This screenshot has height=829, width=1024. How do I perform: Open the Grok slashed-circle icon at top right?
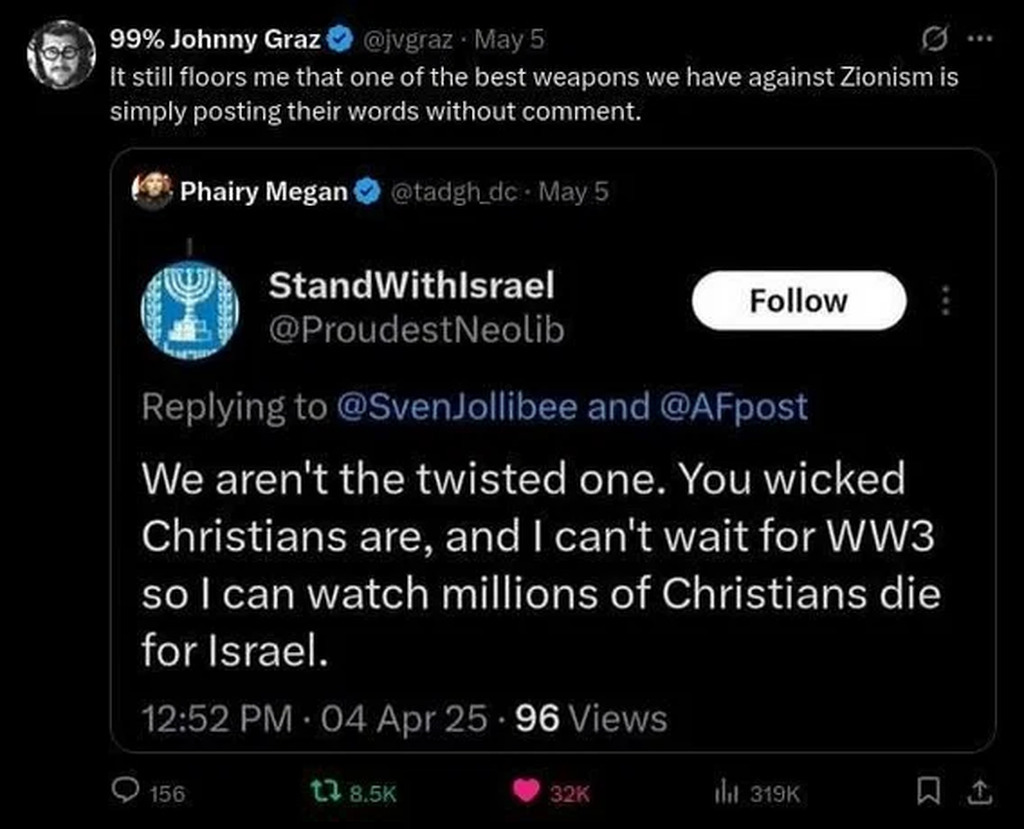[934, 40]
